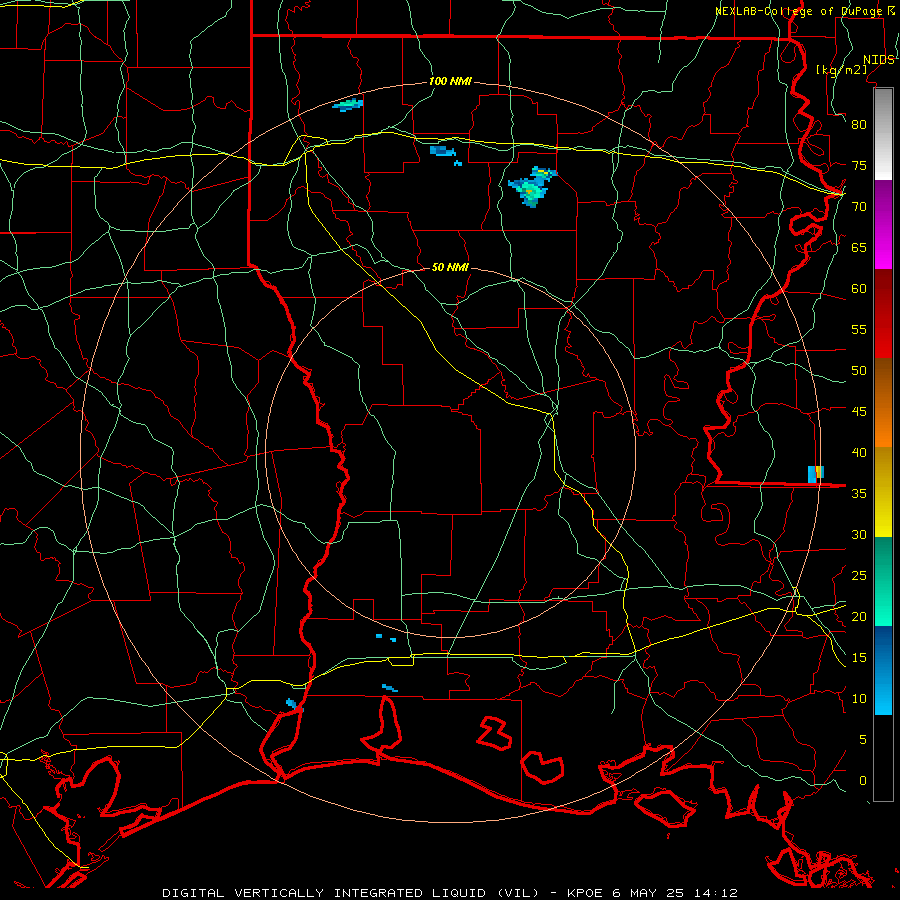900x900 pixels.
Task: Click the "NEXLAB-College of DuPage" credit text
Action: tap(799, 11)
